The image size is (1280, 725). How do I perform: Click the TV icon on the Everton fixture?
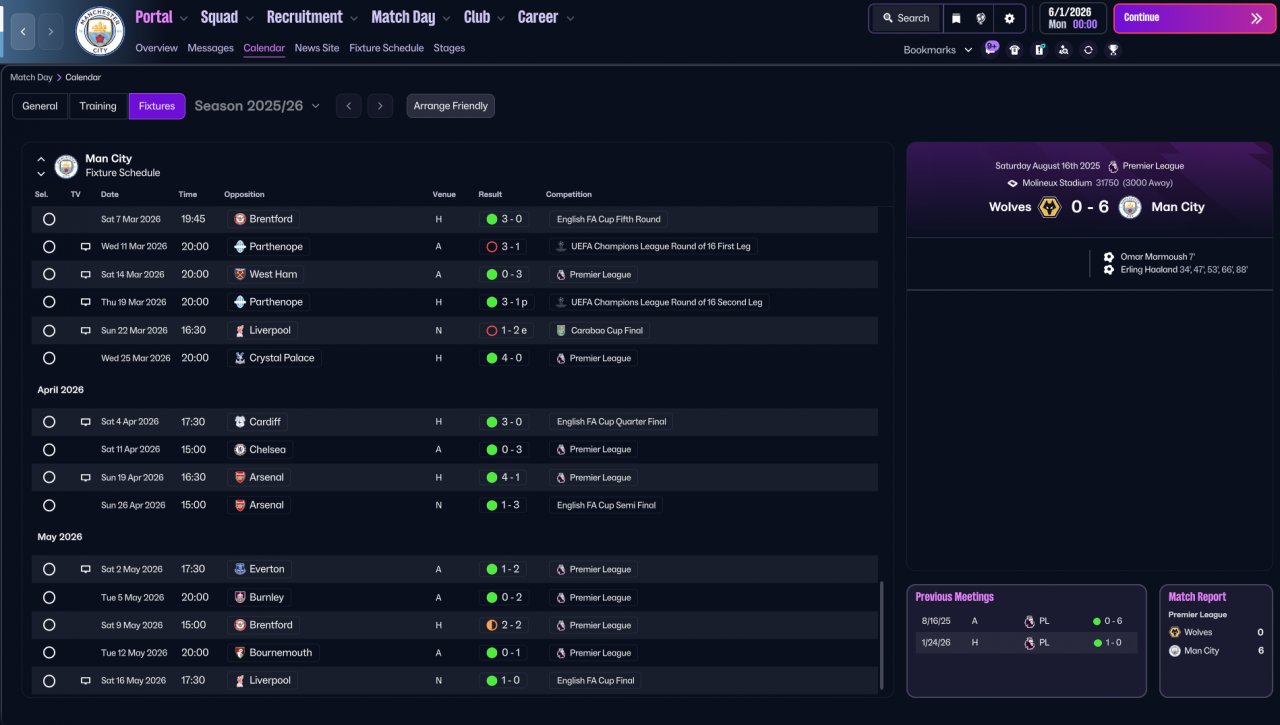coord(86,569)
